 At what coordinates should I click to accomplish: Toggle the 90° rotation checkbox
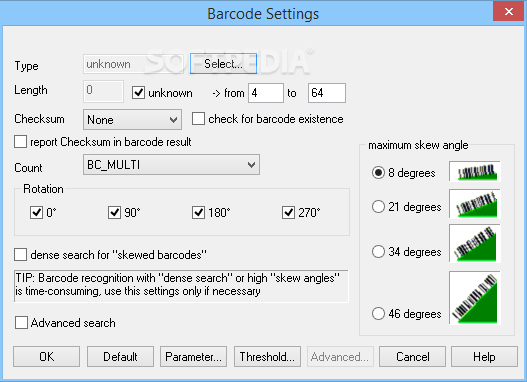point(114,212)
